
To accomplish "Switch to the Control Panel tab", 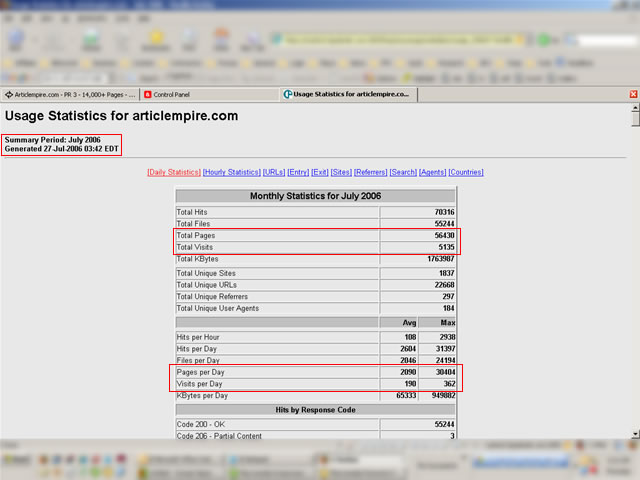I will [x=176, y=94].
